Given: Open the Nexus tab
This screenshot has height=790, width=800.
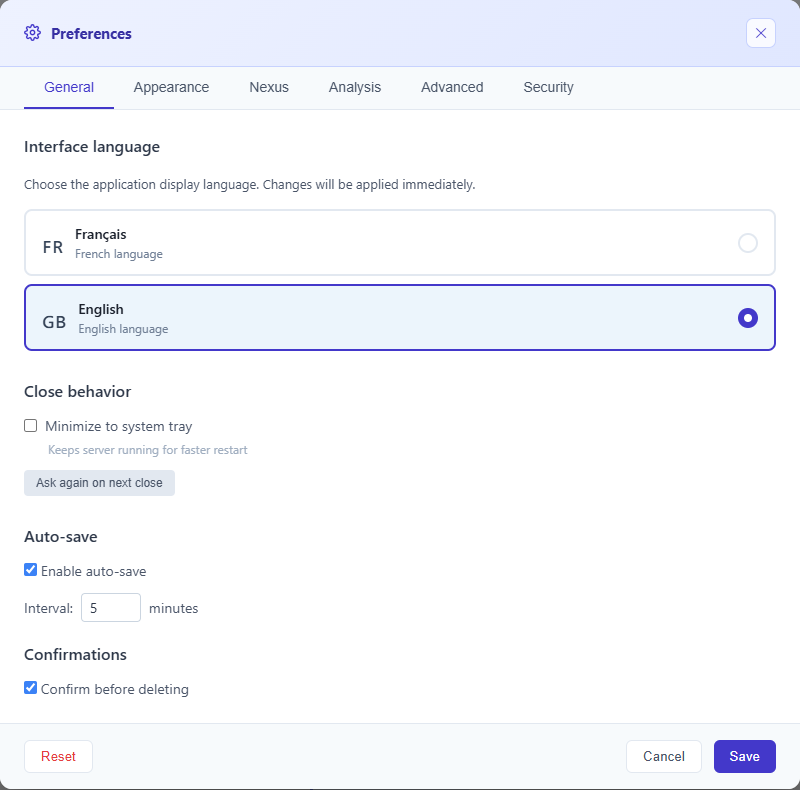Looking at the screenshot, I should coord(268,87).
